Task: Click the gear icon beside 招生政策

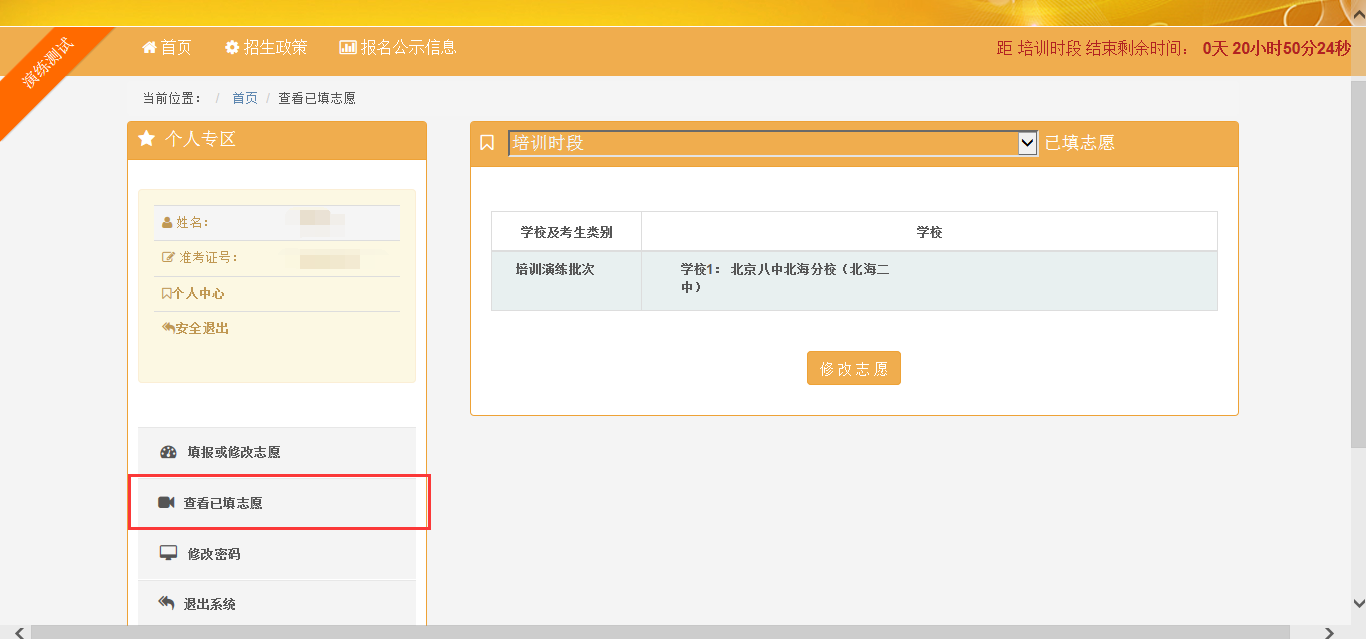Action: click(x=232, y=47)
